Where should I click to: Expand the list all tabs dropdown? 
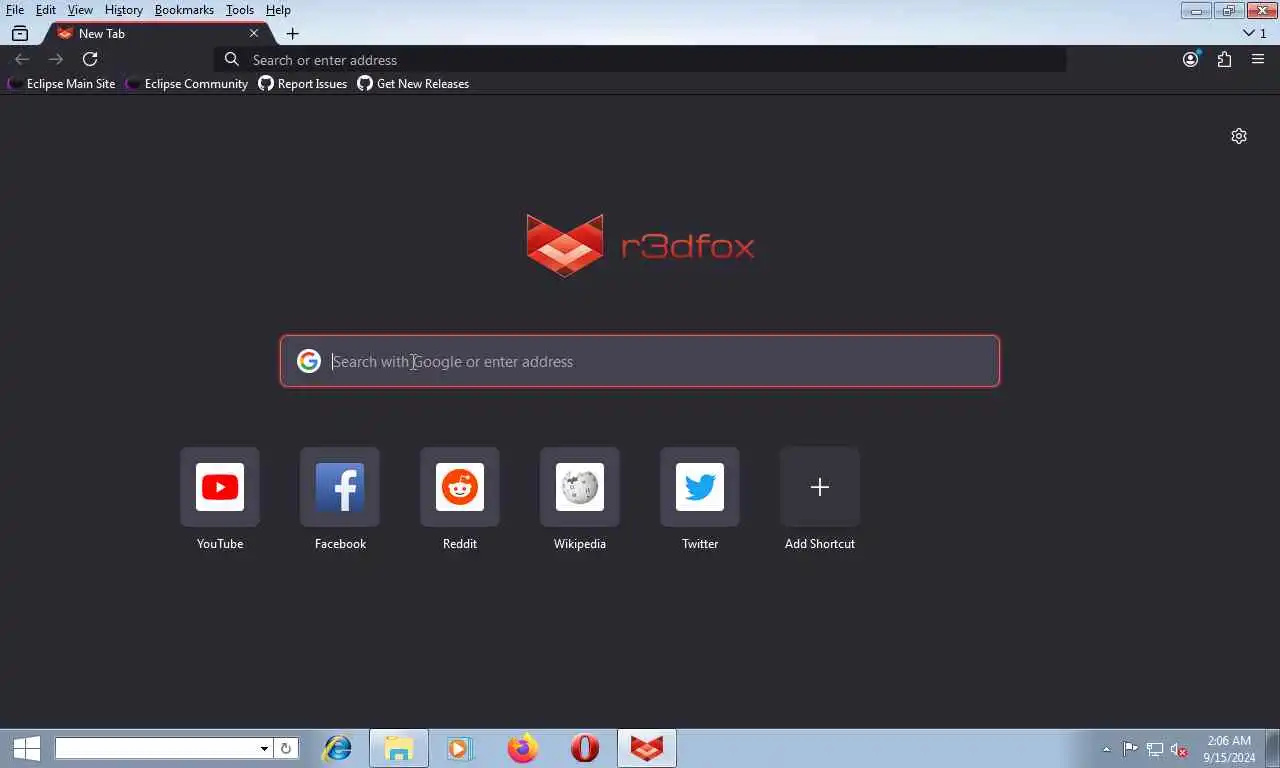pyautogui.click(x=1254, y=33)
